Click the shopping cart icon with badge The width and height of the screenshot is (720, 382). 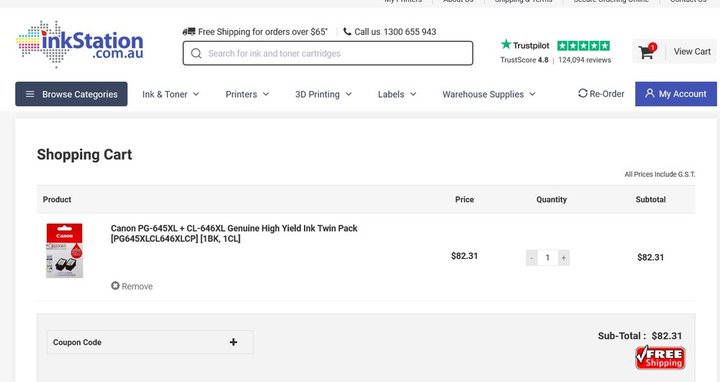(x=647, y=51)
